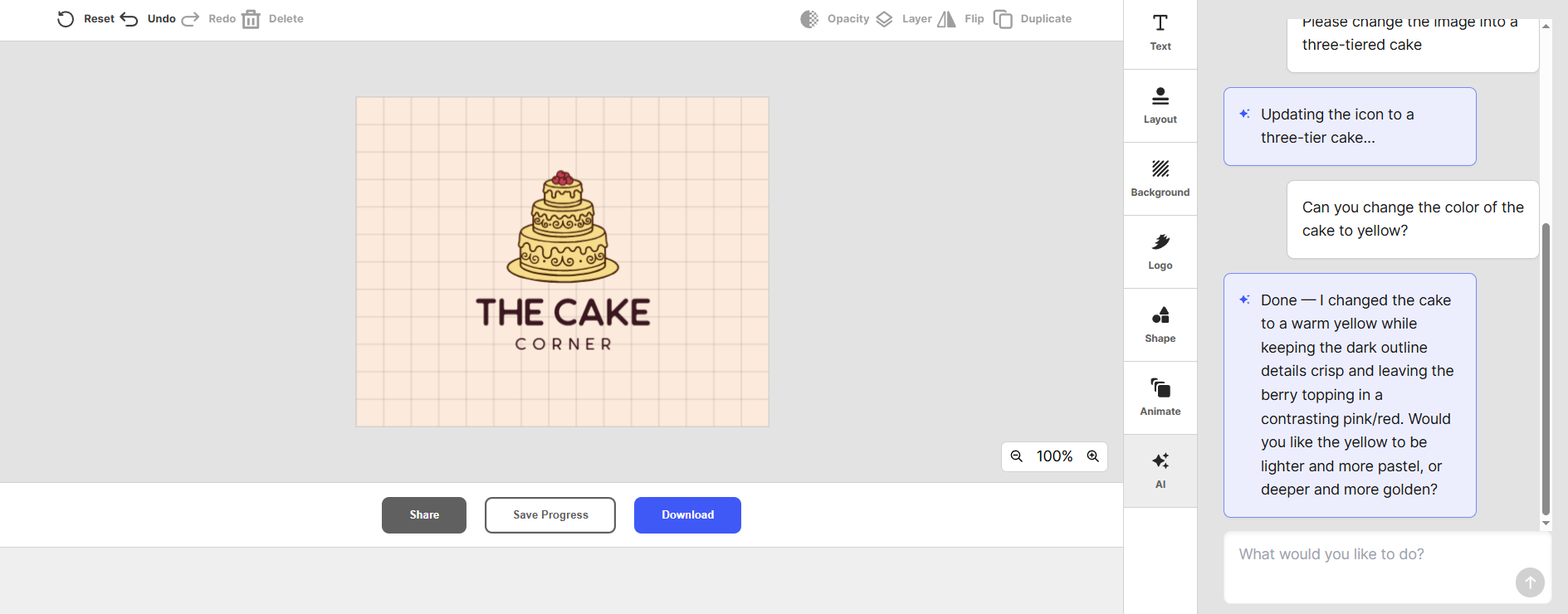Open the Text panel in the sidebar
1568x614 pixels.
click(1160, 33)
